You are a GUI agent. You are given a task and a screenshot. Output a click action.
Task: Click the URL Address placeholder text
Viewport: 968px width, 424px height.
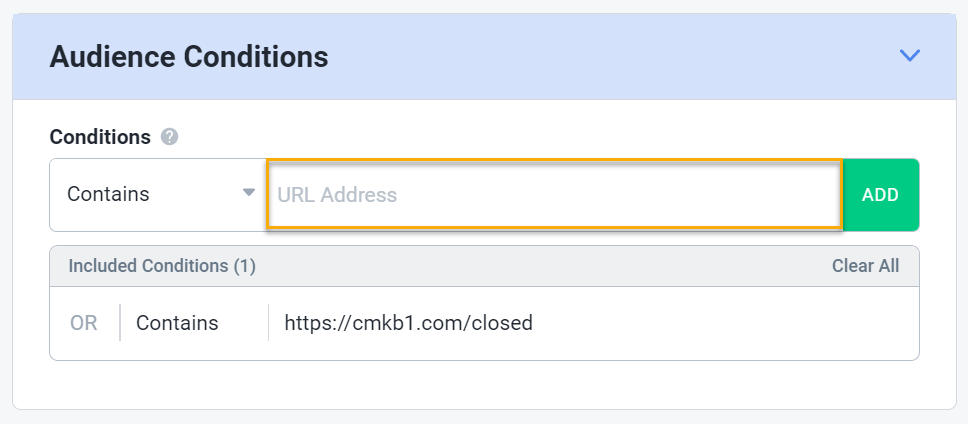coord(337,195)
